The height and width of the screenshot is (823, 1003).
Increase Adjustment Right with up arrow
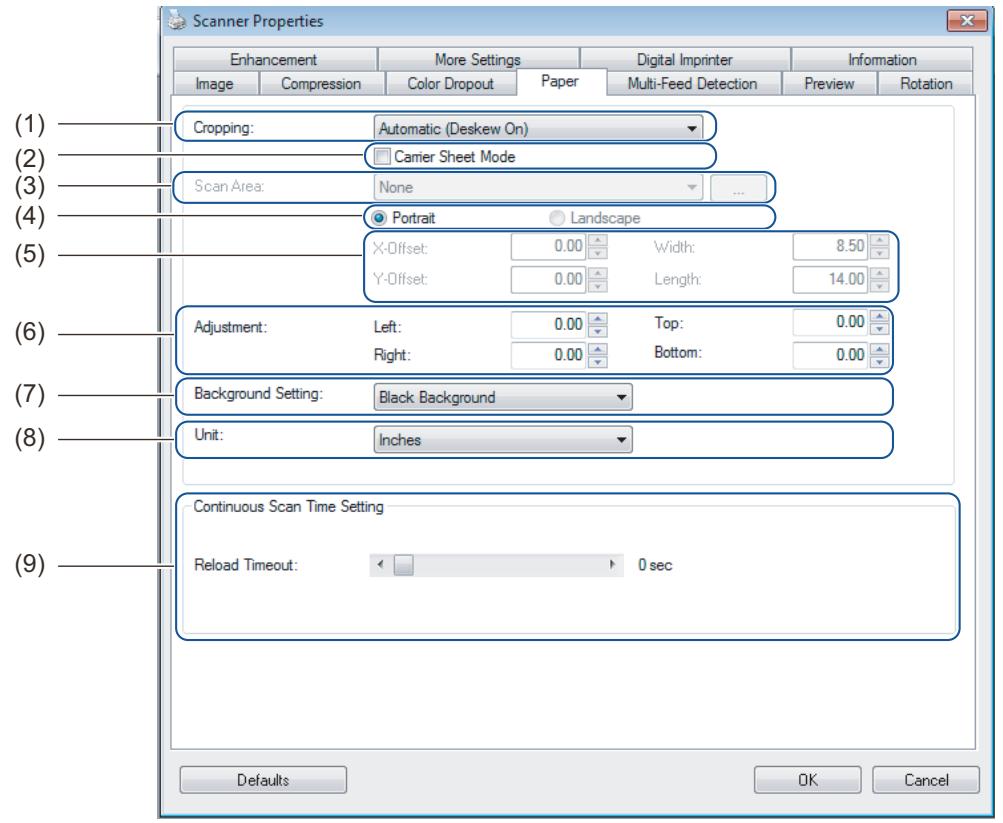click(x=597, y=349)
